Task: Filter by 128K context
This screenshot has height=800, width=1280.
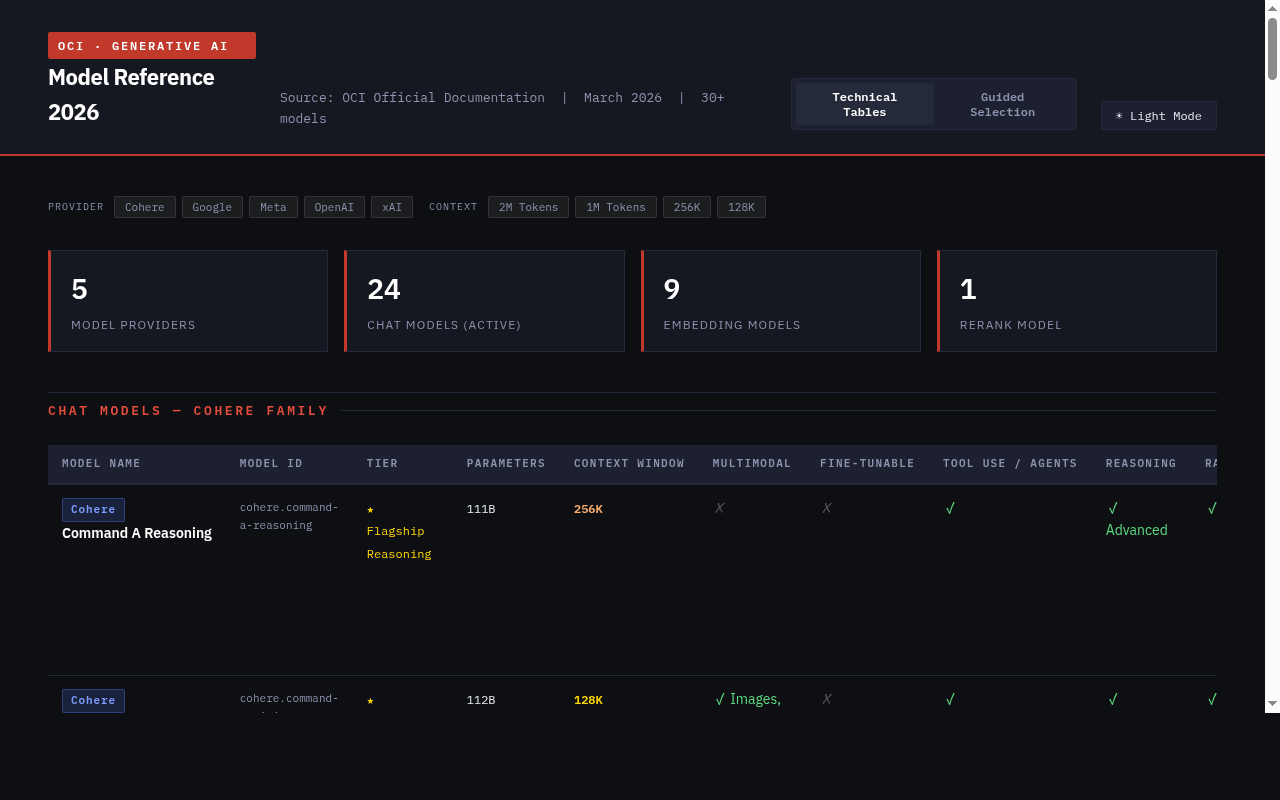Action: [x=741, y=207]
